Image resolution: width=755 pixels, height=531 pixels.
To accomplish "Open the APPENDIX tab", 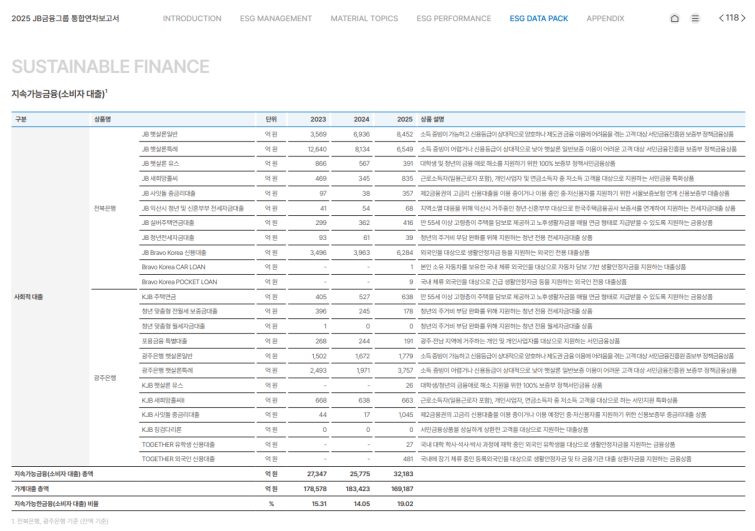I will click(605, 18).
